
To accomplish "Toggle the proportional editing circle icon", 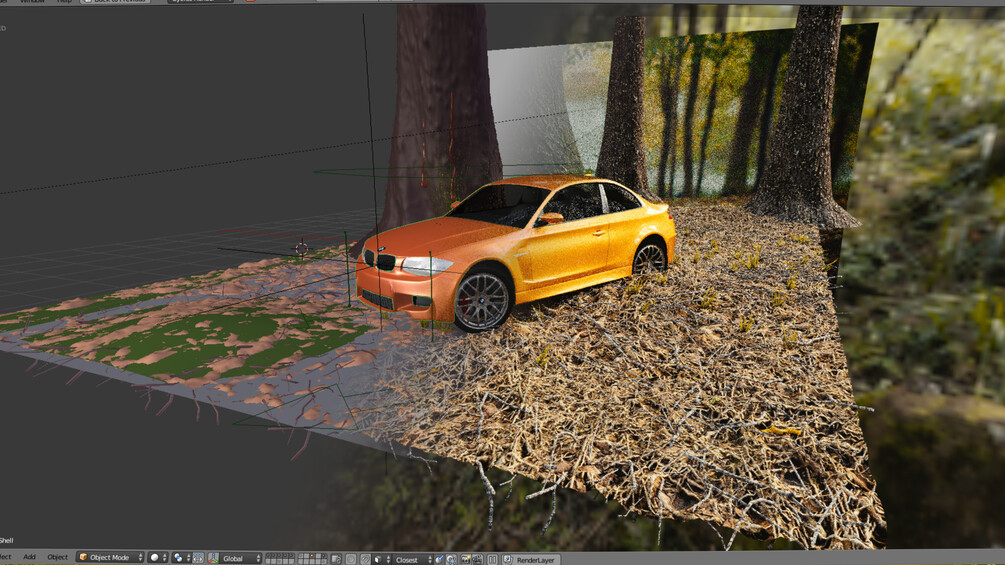I will (351, 559).
